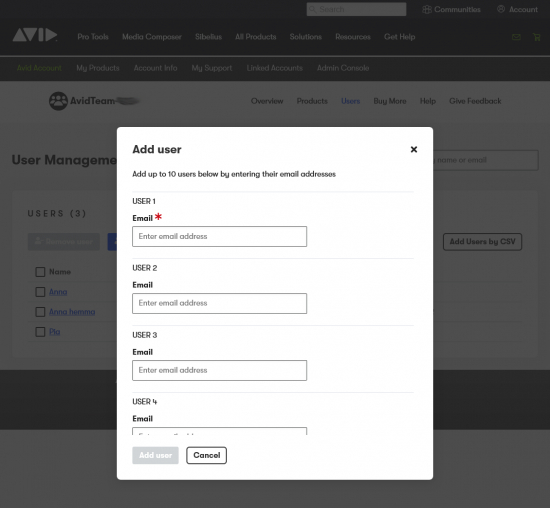The width and height of the screenshot is (550, 508).
Task: Switch to the Products tab
Action: [312, 101]
